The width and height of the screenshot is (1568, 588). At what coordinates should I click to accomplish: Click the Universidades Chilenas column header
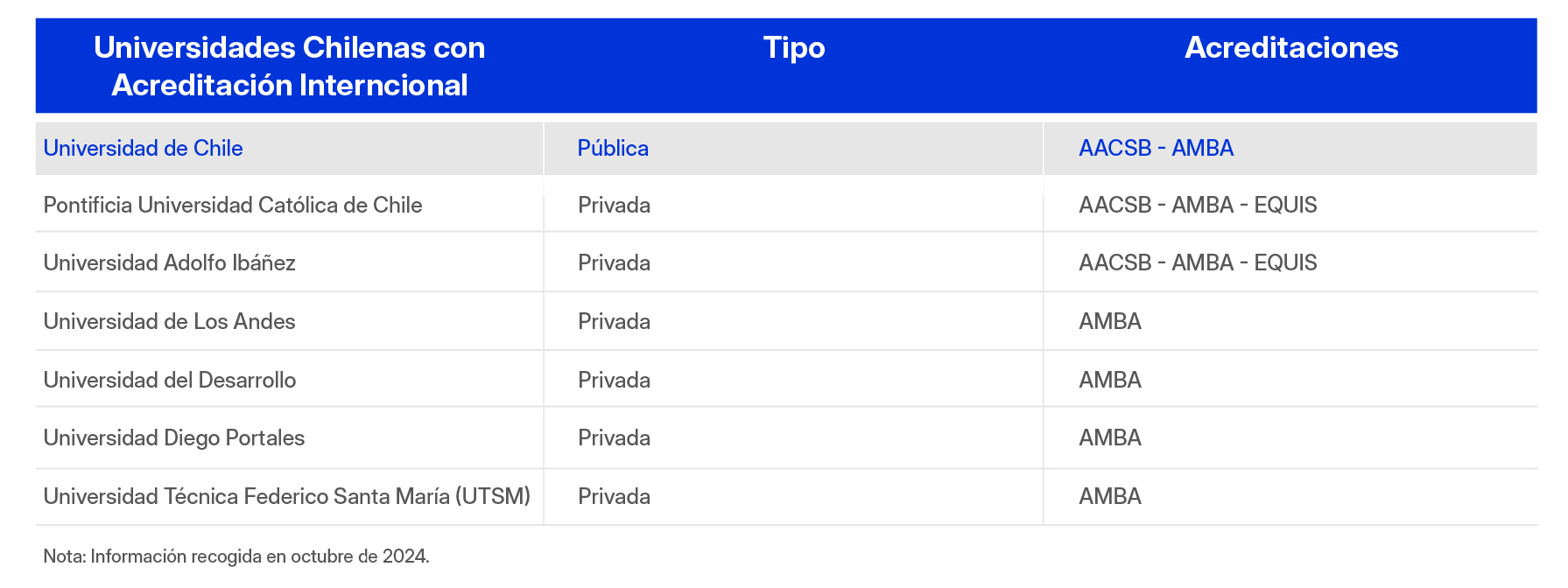coord(289,66)
